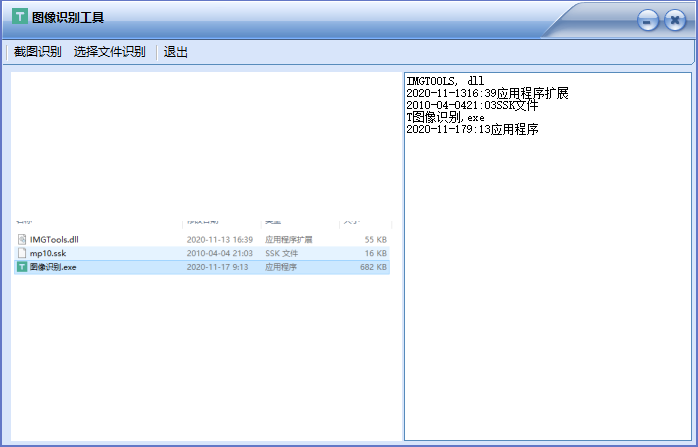The image size is (698, 447).
Task: Click the 'T图像识别,exe' recognized text line
Action: (445, 117)
